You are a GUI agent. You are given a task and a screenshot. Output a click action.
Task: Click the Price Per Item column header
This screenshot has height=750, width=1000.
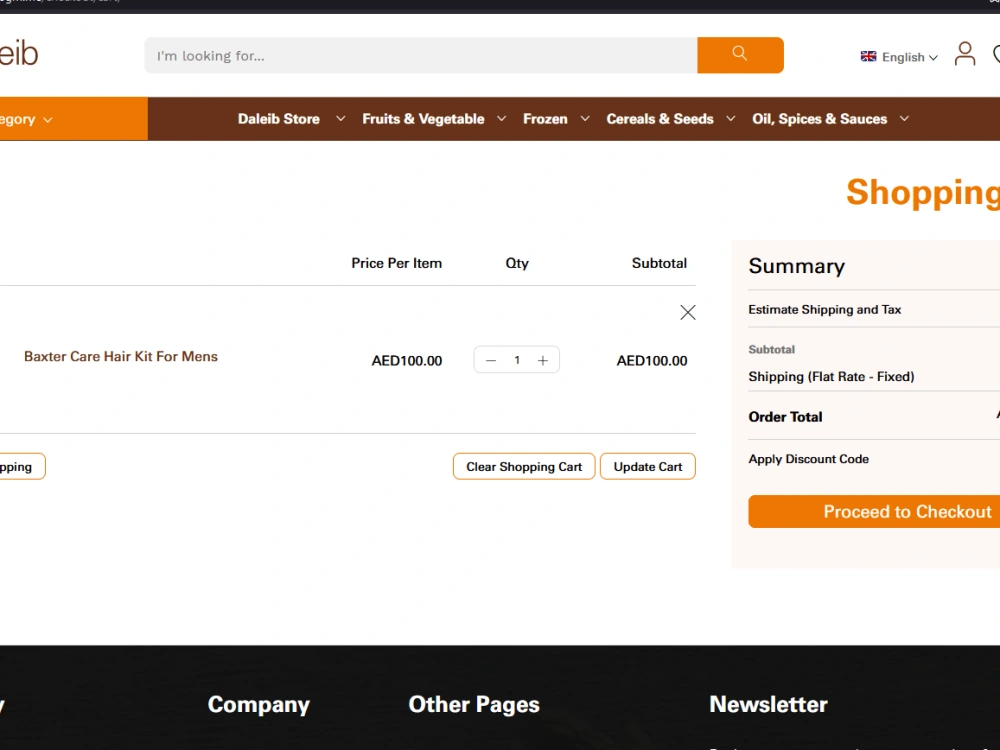(x=396, y=263)
